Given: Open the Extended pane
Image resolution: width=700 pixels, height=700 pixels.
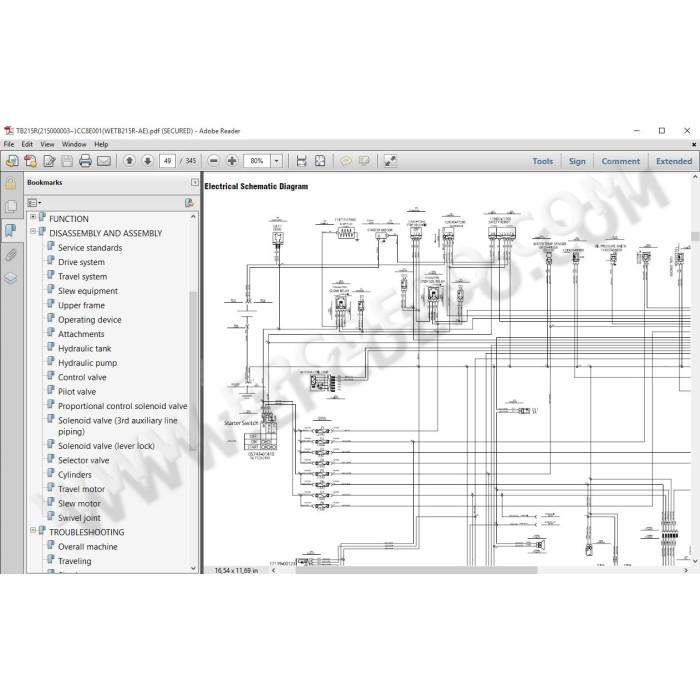Looking at the screenshot, I should (674, 161).
